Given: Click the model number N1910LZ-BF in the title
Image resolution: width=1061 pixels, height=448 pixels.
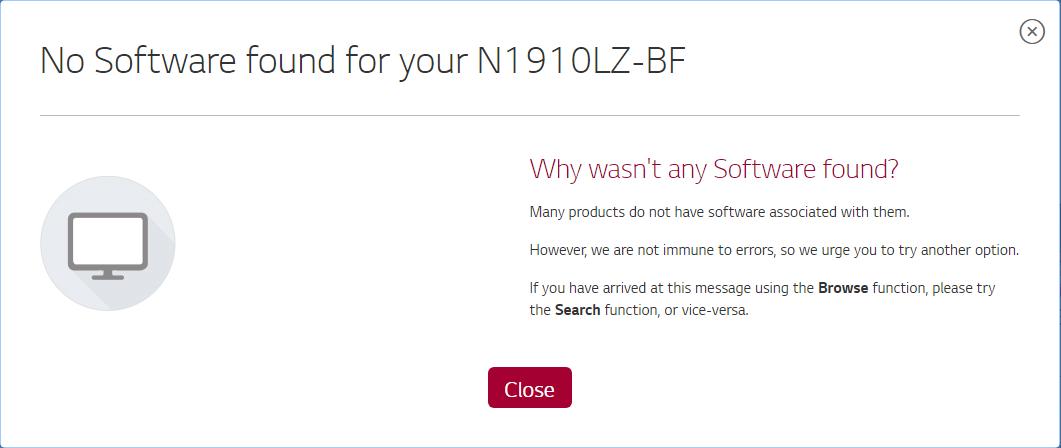Looking at the screenshot, I should point(582,60).
